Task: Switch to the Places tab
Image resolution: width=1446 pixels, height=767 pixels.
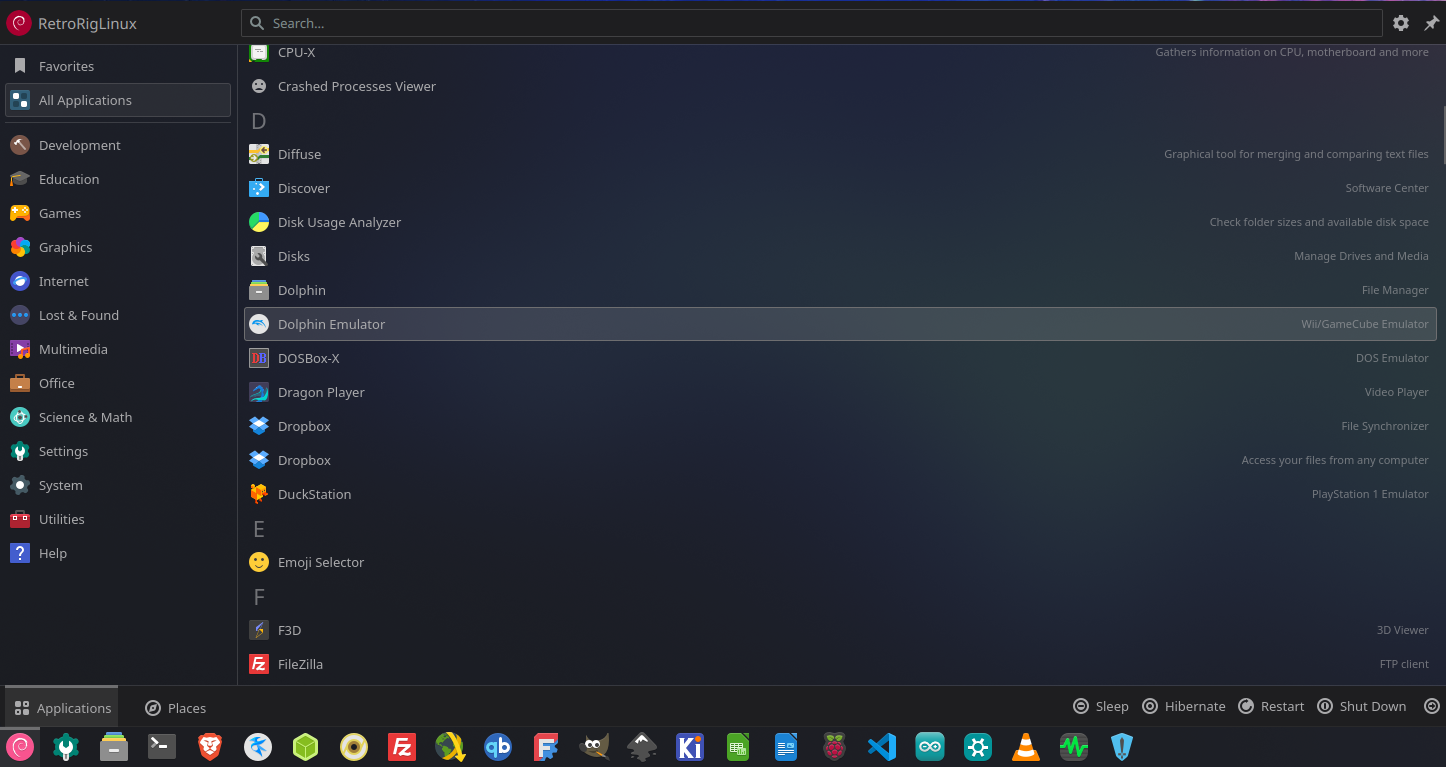Action: (x=175, y=707)
